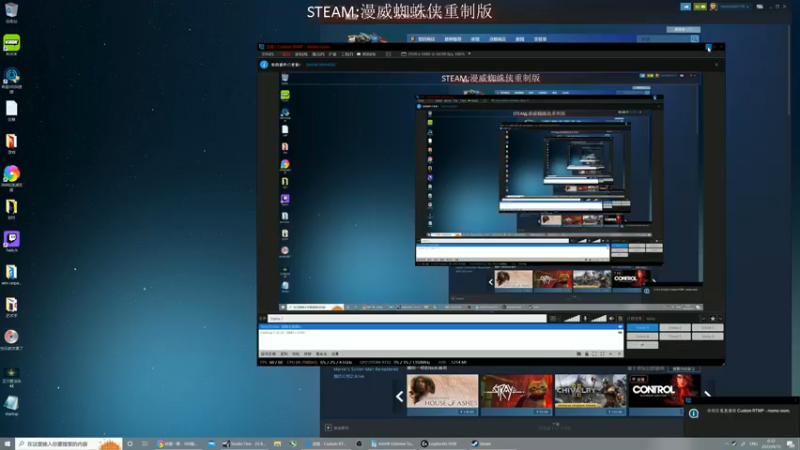This screenshot has height=450, width=800.
Task: Move source down with the down arrow
Action: (x=619, y=354)
